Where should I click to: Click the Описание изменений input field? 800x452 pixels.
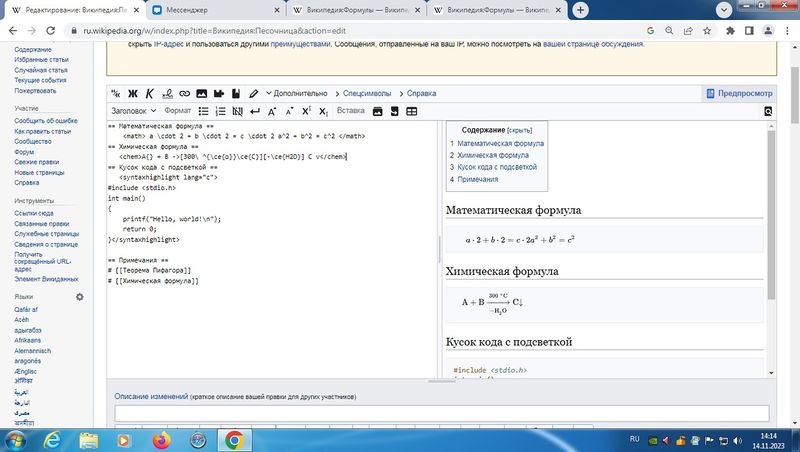(441, 413)
